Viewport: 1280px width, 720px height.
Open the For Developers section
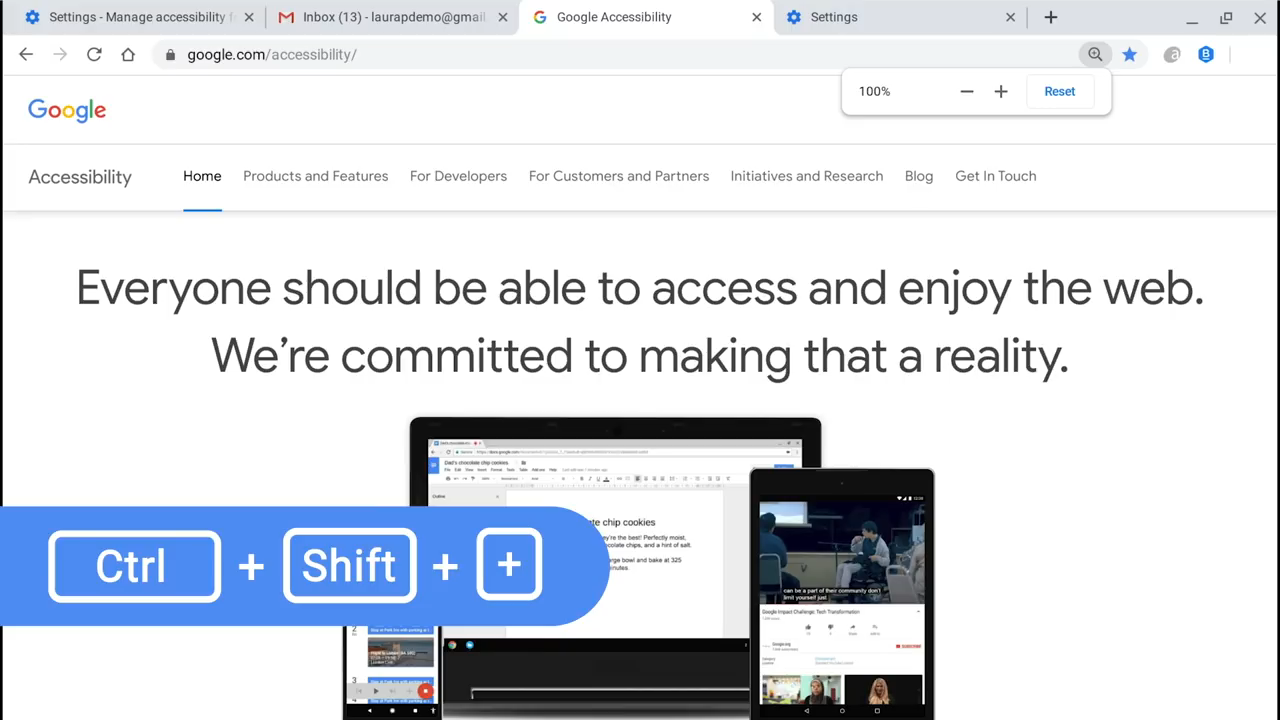click(x=458, y=176)
